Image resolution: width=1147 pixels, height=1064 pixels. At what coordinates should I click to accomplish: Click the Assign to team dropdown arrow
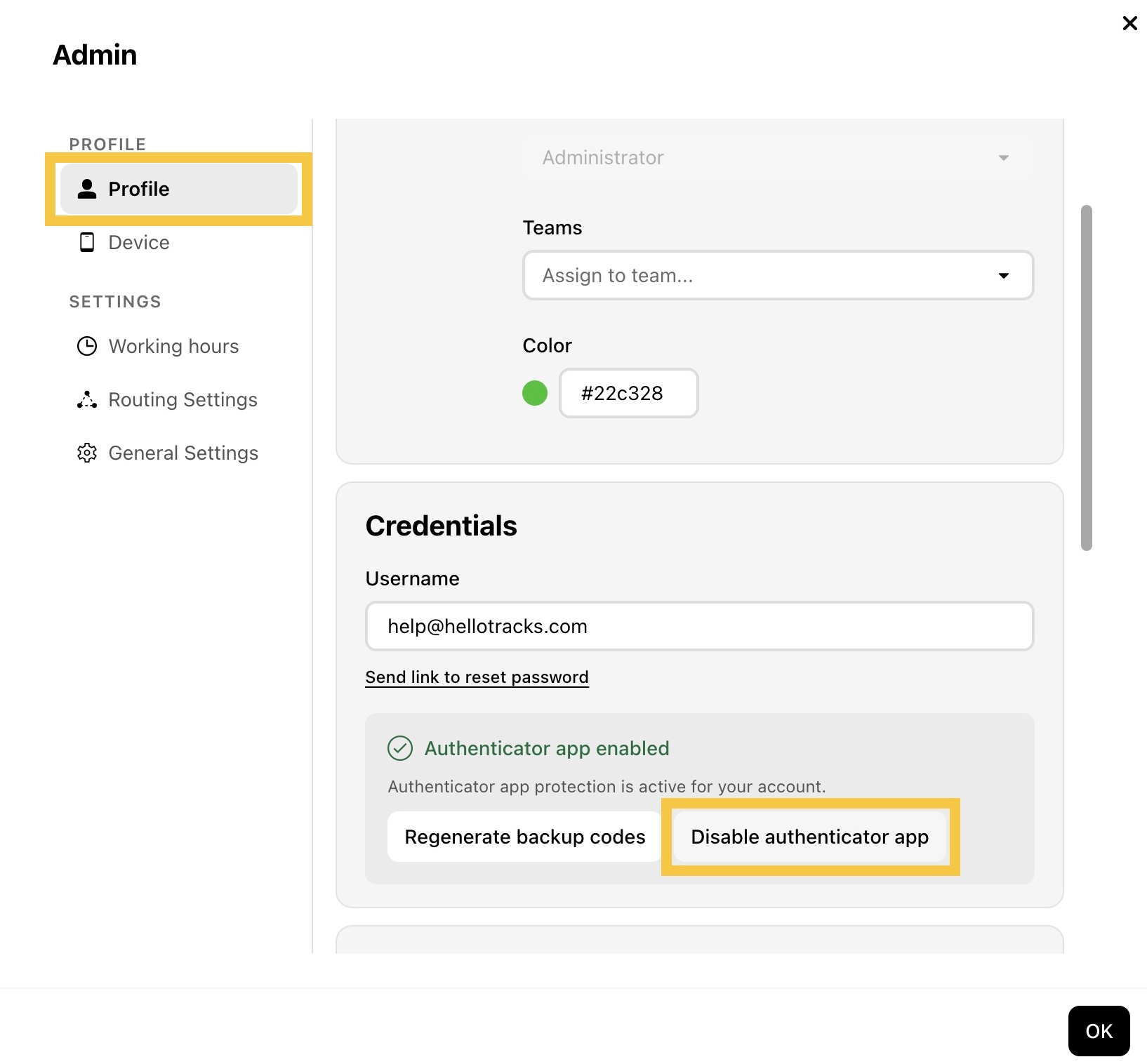click(1004, 276)
